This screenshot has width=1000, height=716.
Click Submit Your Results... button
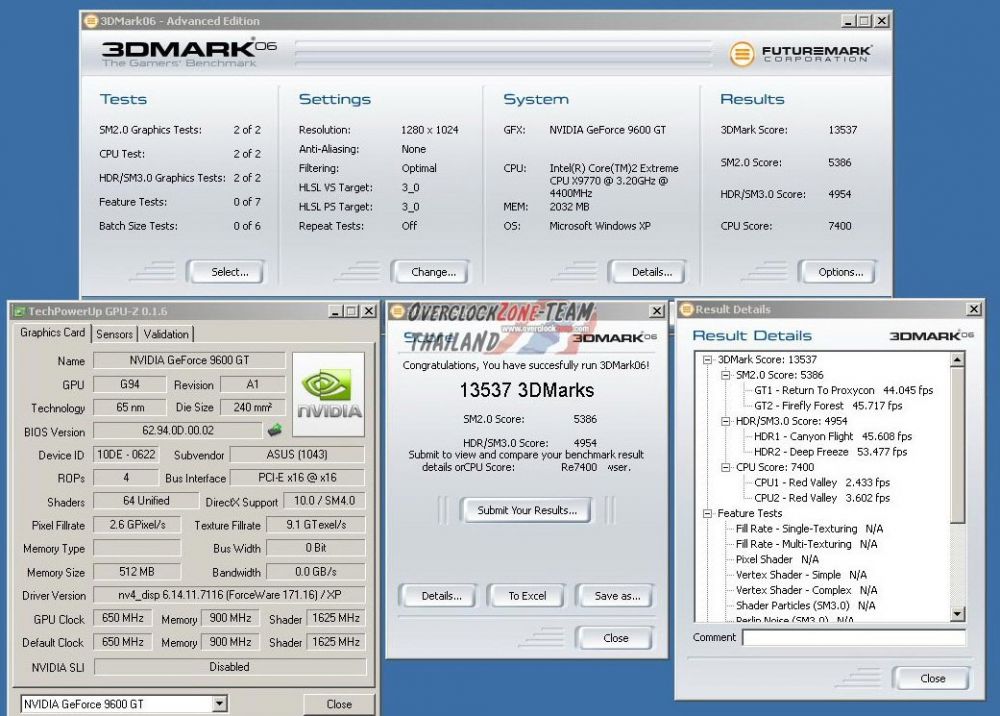coord(526,510)
